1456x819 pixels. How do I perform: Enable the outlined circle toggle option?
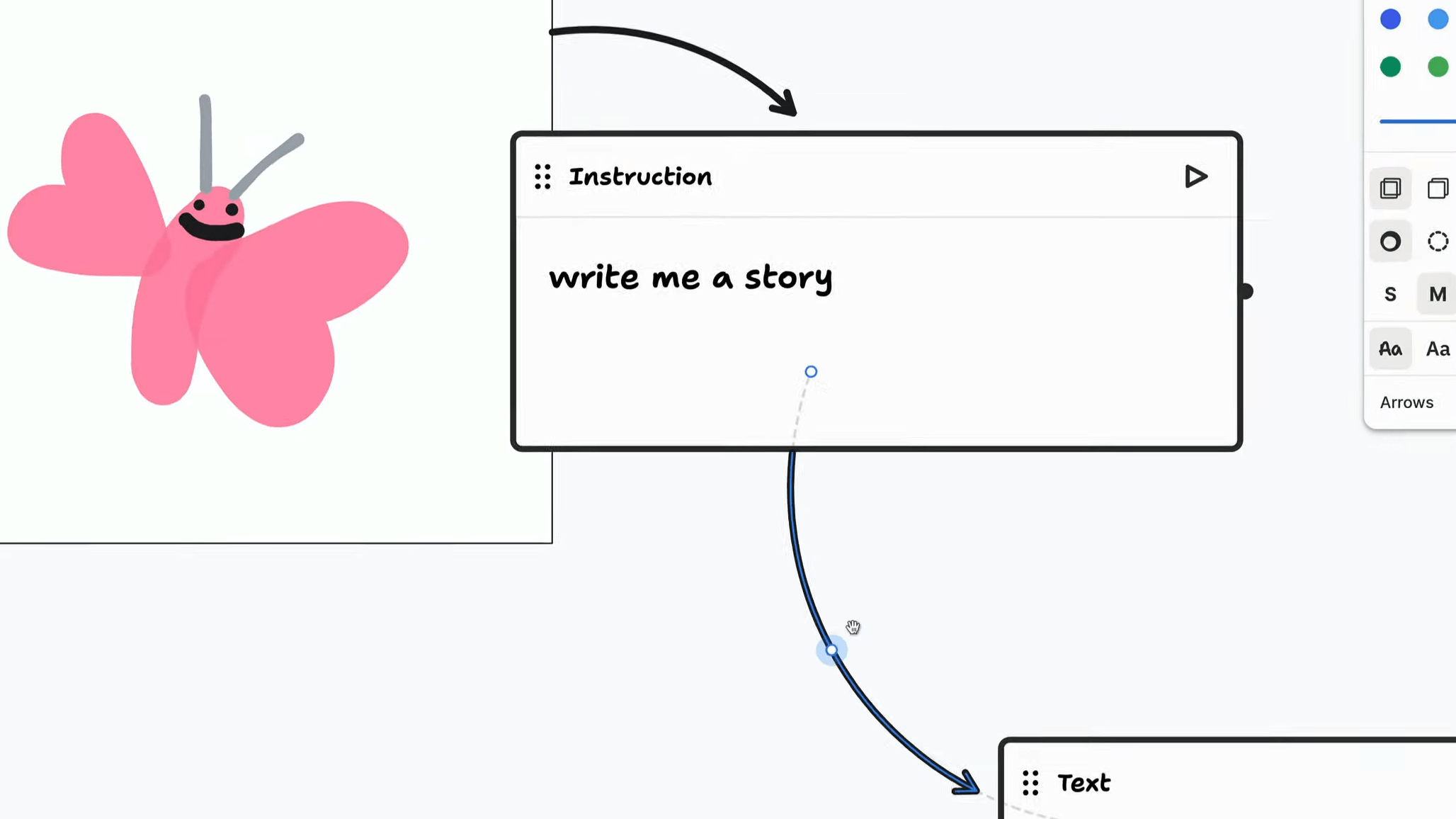[1438, 241]
